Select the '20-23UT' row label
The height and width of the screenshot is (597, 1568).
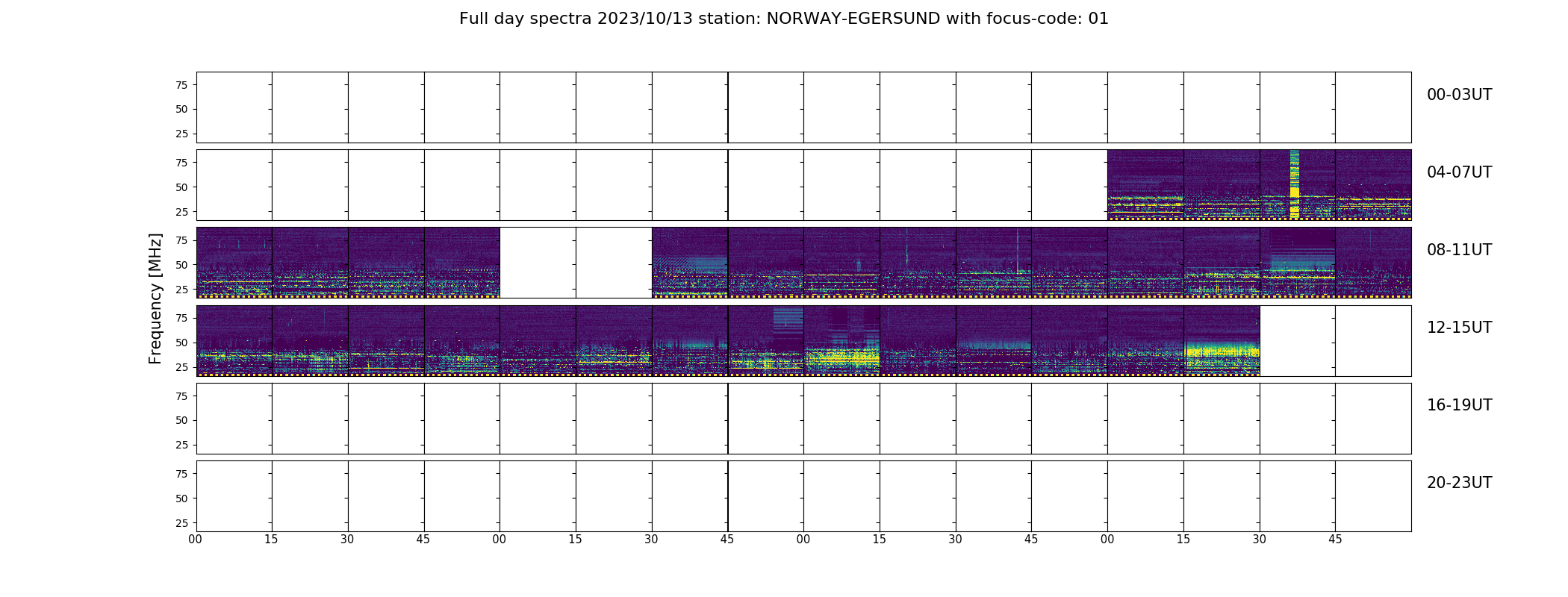1459,483
